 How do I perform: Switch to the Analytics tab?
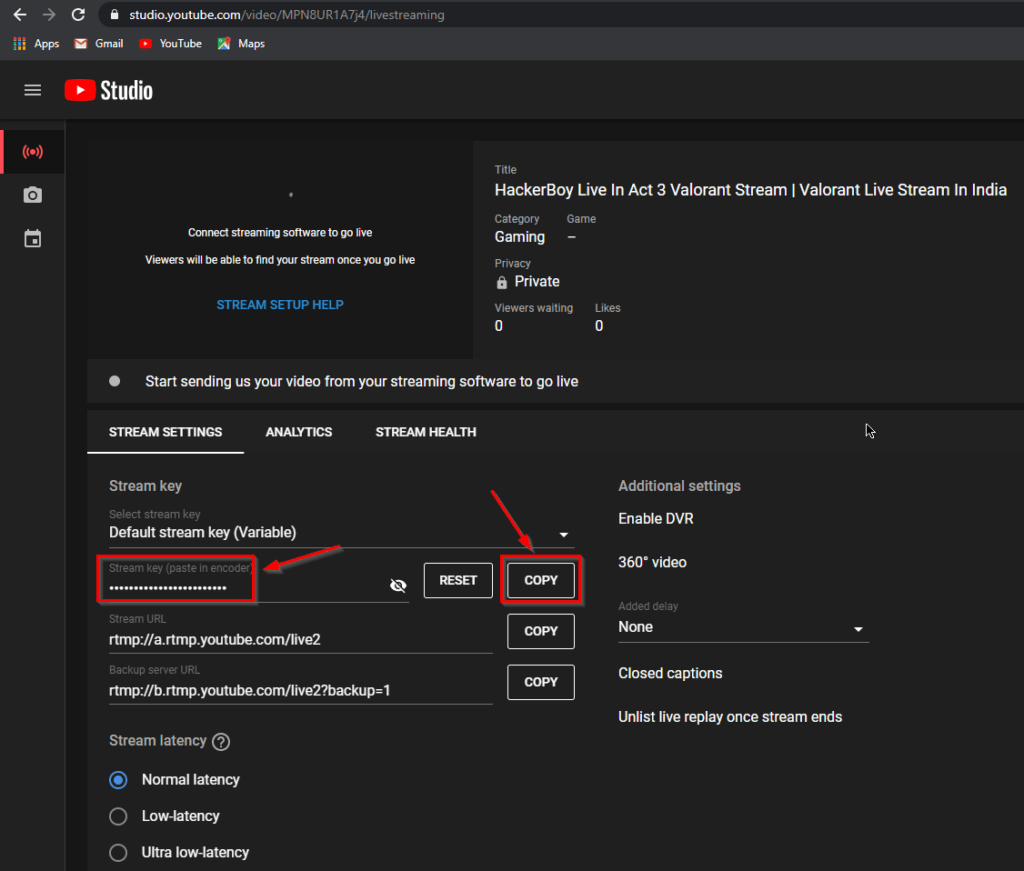pos(298,432)
